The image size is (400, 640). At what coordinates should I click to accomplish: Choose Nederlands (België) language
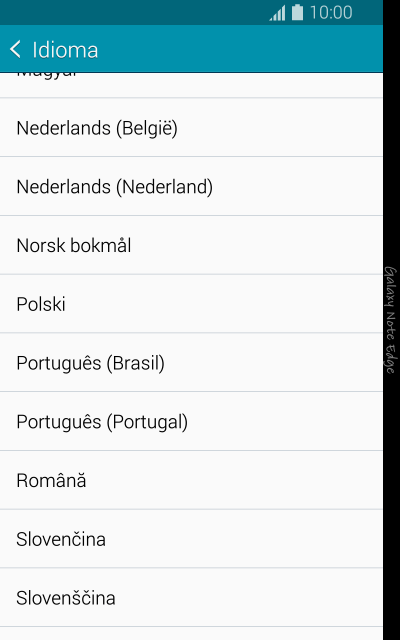pyautogui.click(x=191, y=127)
